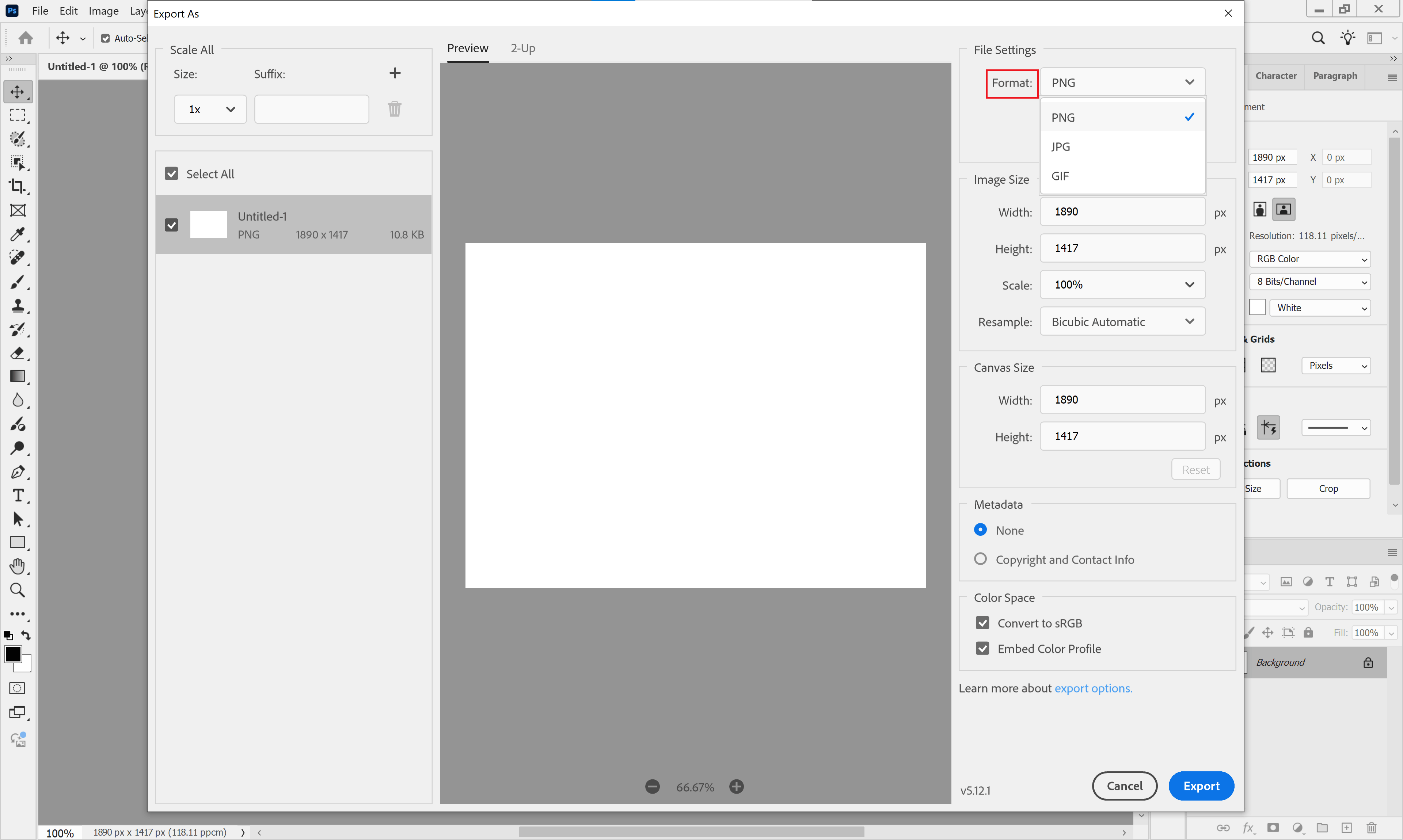This screenshot has height=840, width=1403.
Task: Open the Pixels units dropdown
Action: tap(1336, 366)
